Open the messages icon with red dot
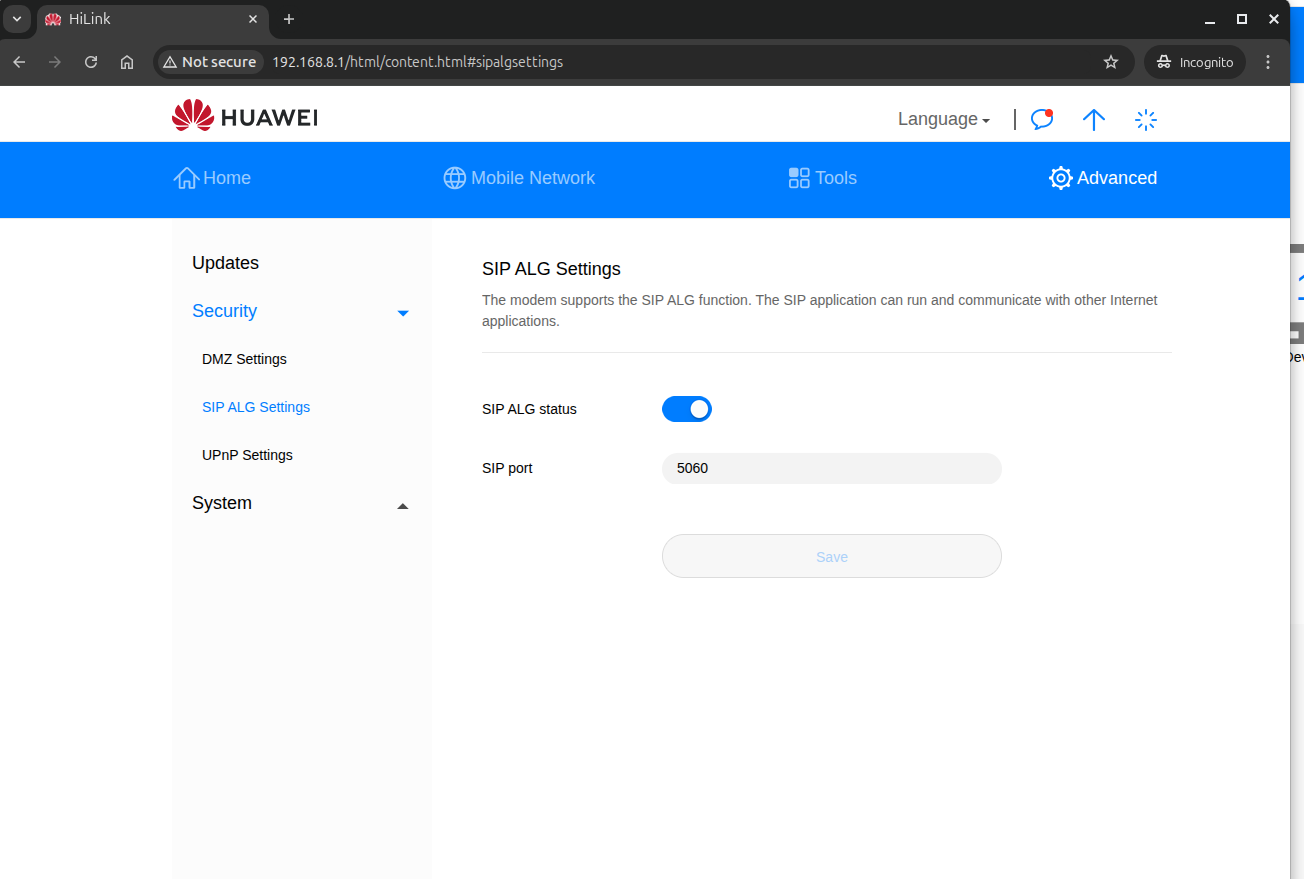 [1042, 119]
